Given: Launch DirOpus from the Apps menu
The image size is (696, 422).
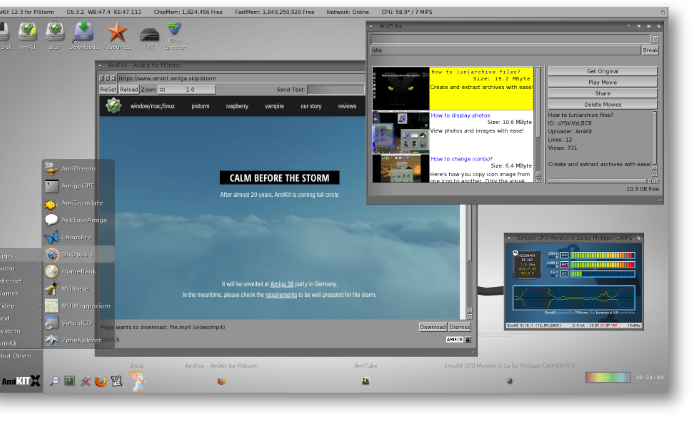Looking at the screenshot, I should [x=78, y=254].
